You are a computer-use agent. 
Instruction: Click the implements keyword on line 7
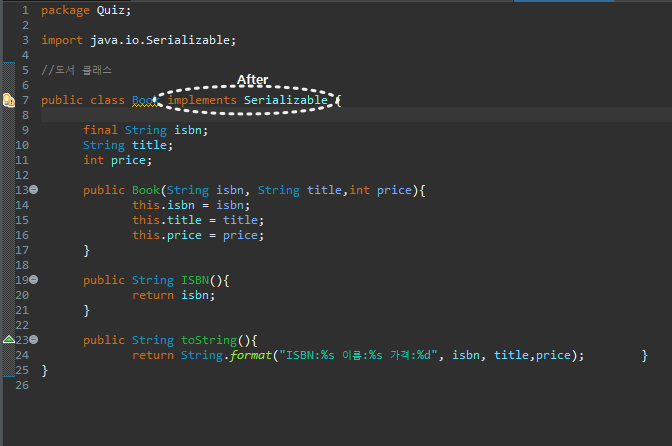202,100
